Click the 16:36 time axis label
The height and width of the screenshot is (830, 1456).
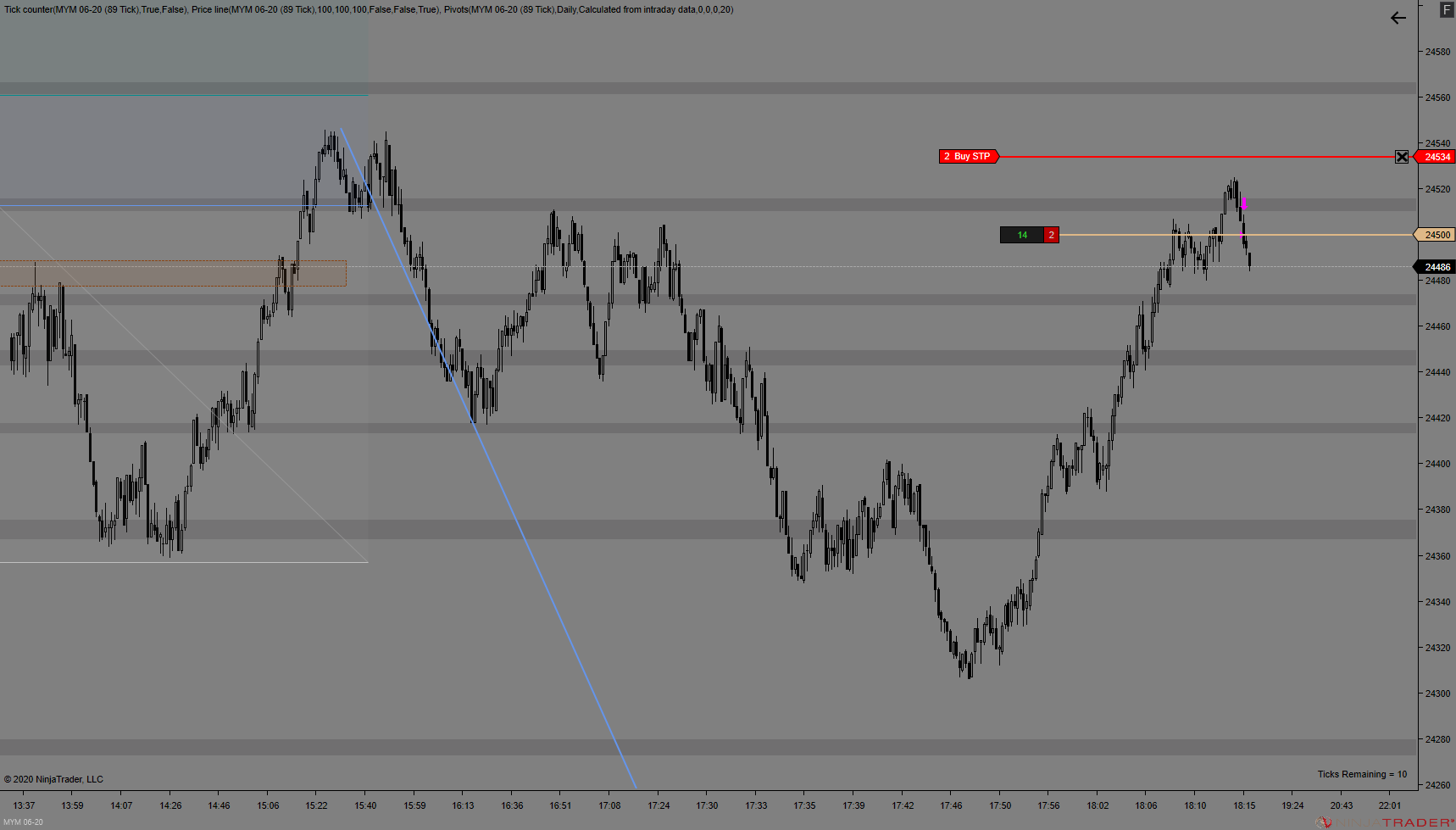coord(512,805)
